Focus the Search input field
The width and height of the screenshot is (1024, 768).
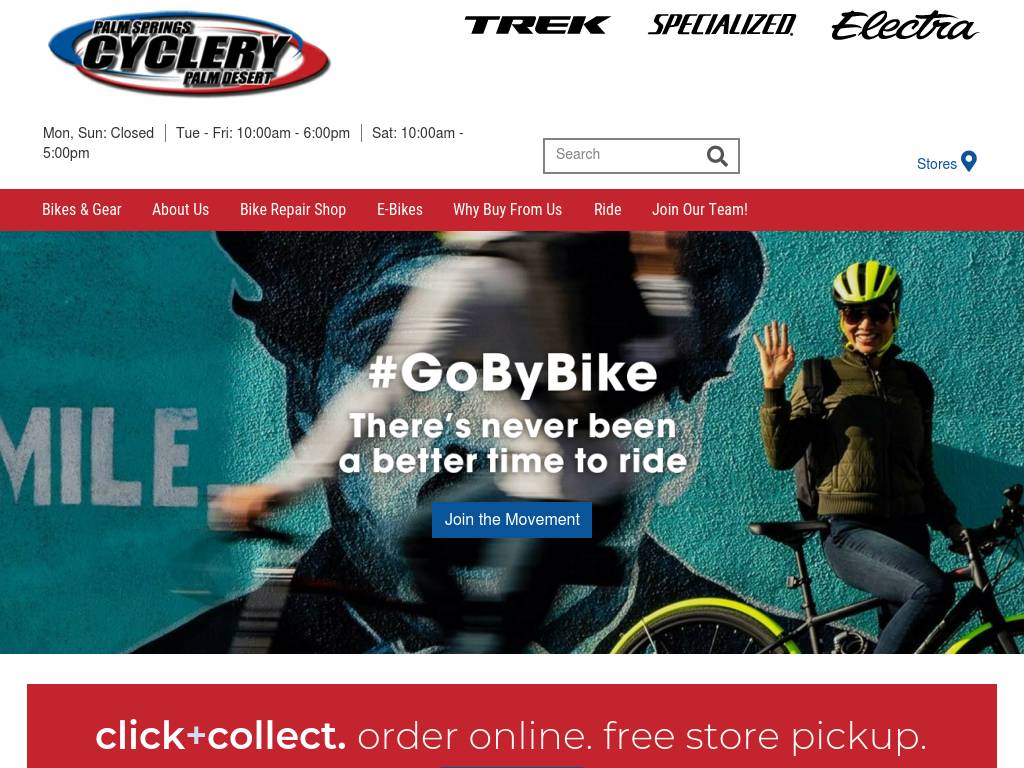pyautogui.click(x=624, y=156)
